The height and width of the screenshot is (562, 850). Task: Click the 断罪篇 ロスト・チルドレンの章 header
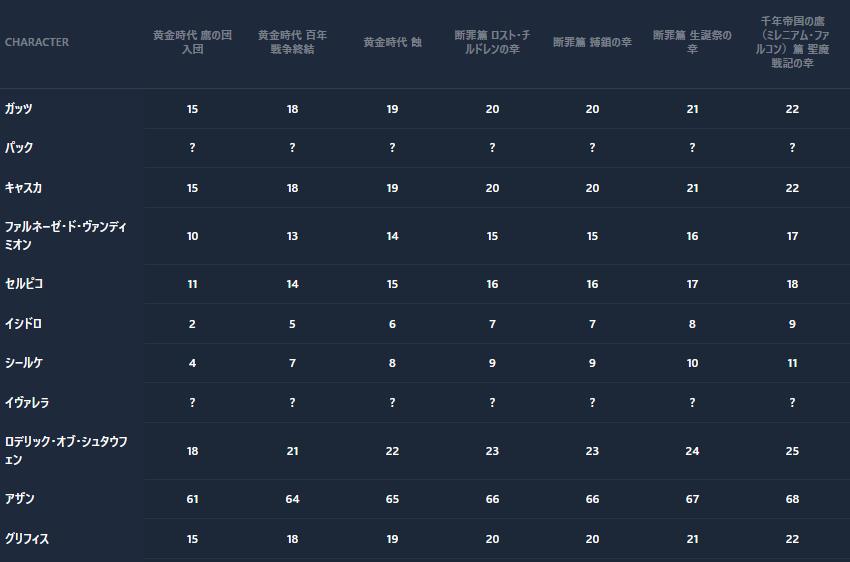(492, 42)
